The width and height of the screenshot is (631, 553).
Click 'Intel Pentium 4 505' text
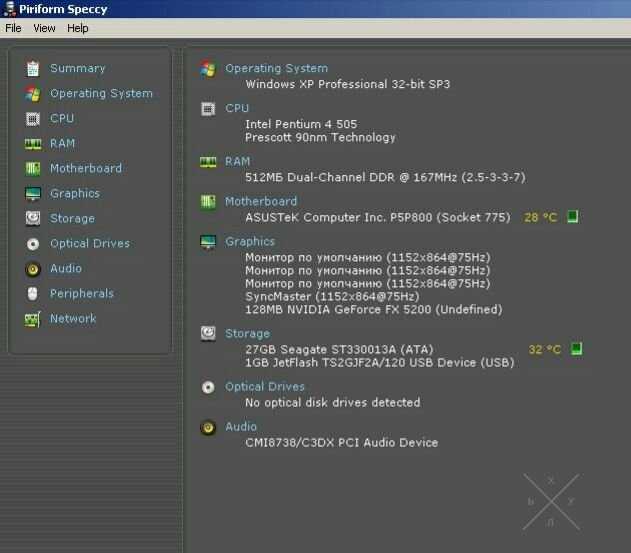tap(301, 124)
